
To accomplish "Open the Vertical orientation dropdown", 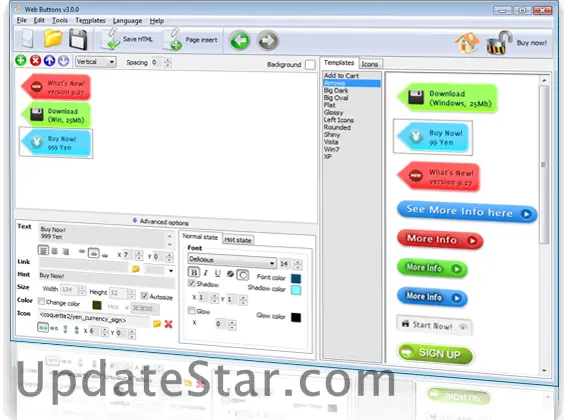I will pos(95,62).
